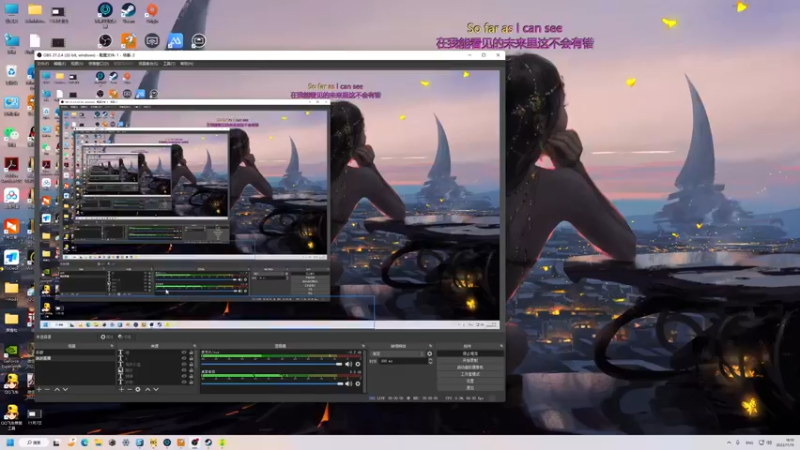Open Settings button in Controls panel
Viewport: 800px width, 450px height.
point(470,381)
